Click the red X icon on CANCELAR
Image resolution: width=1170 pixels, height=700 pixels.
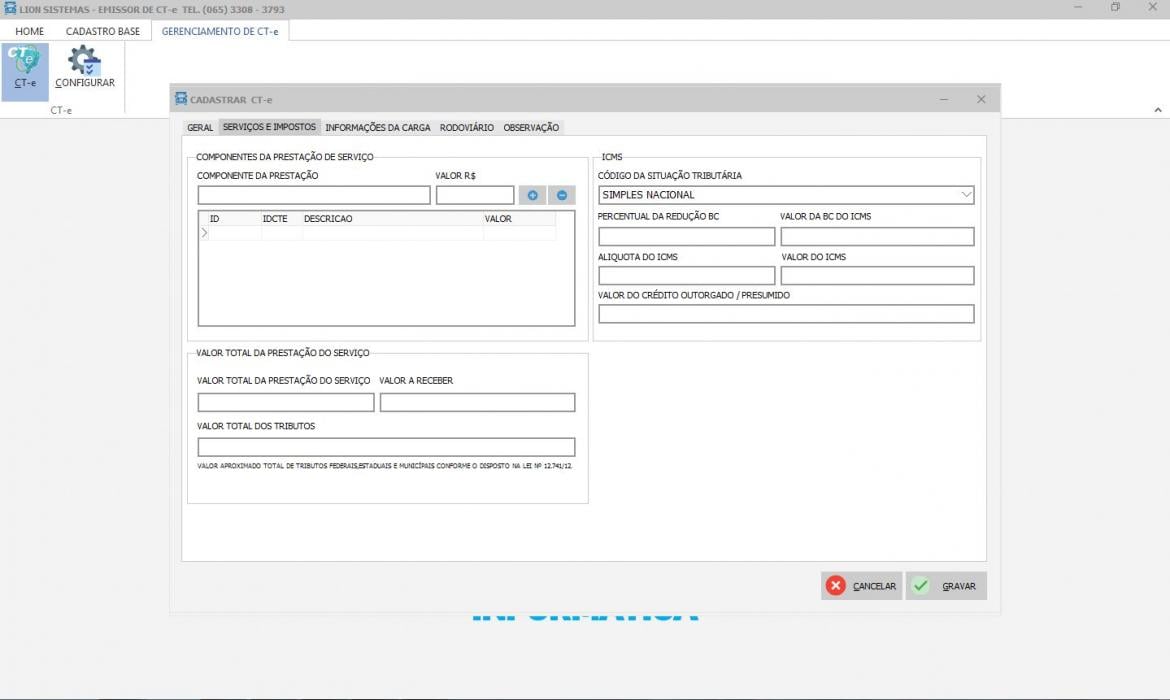tap(836, 586)
